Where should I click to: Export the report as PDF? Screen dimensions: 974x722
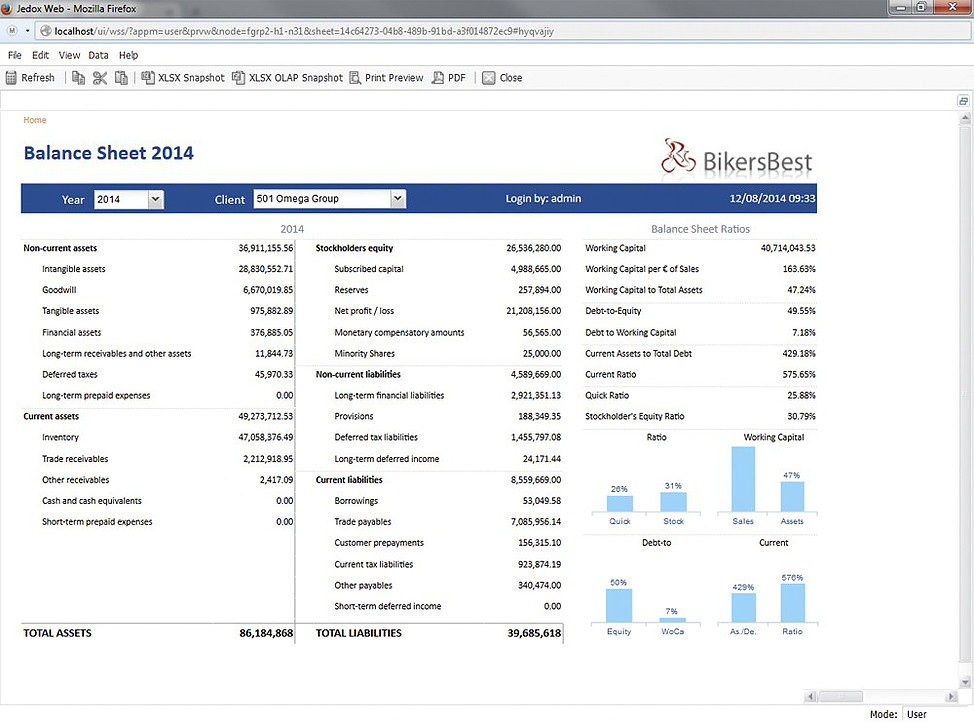click(449, 78)
